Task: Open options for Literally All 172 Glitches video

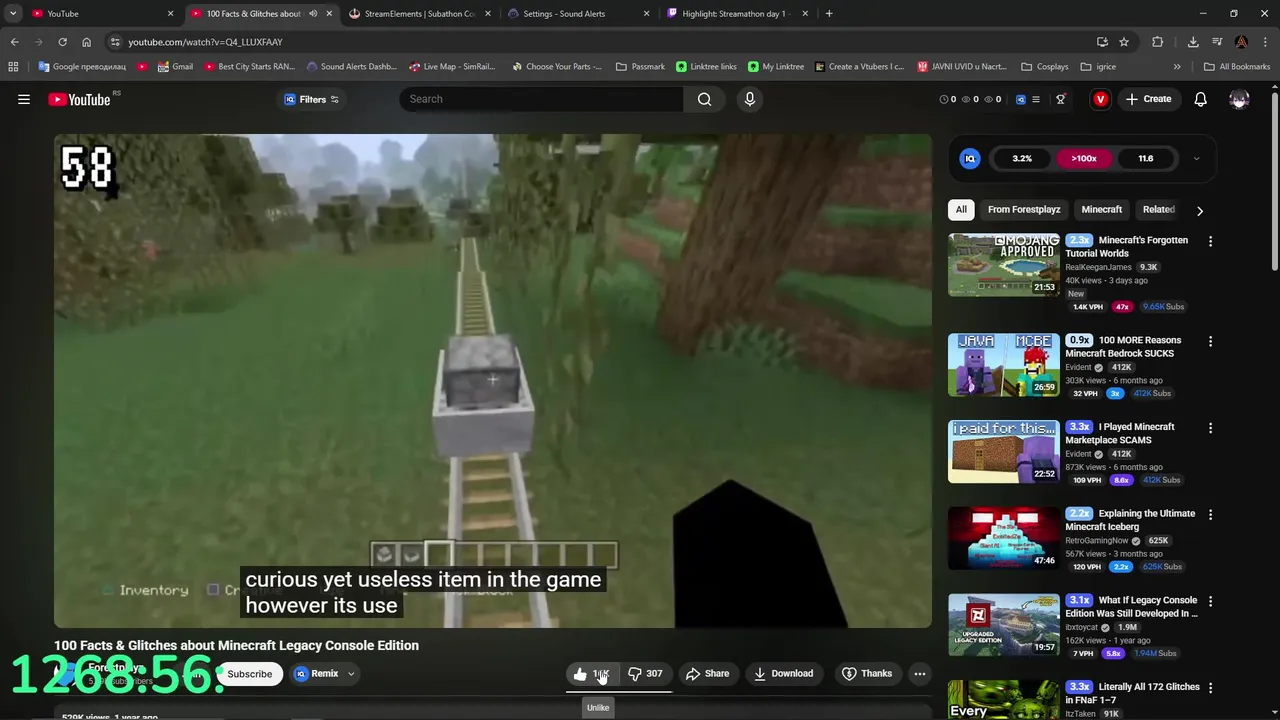Action: 1210,688
